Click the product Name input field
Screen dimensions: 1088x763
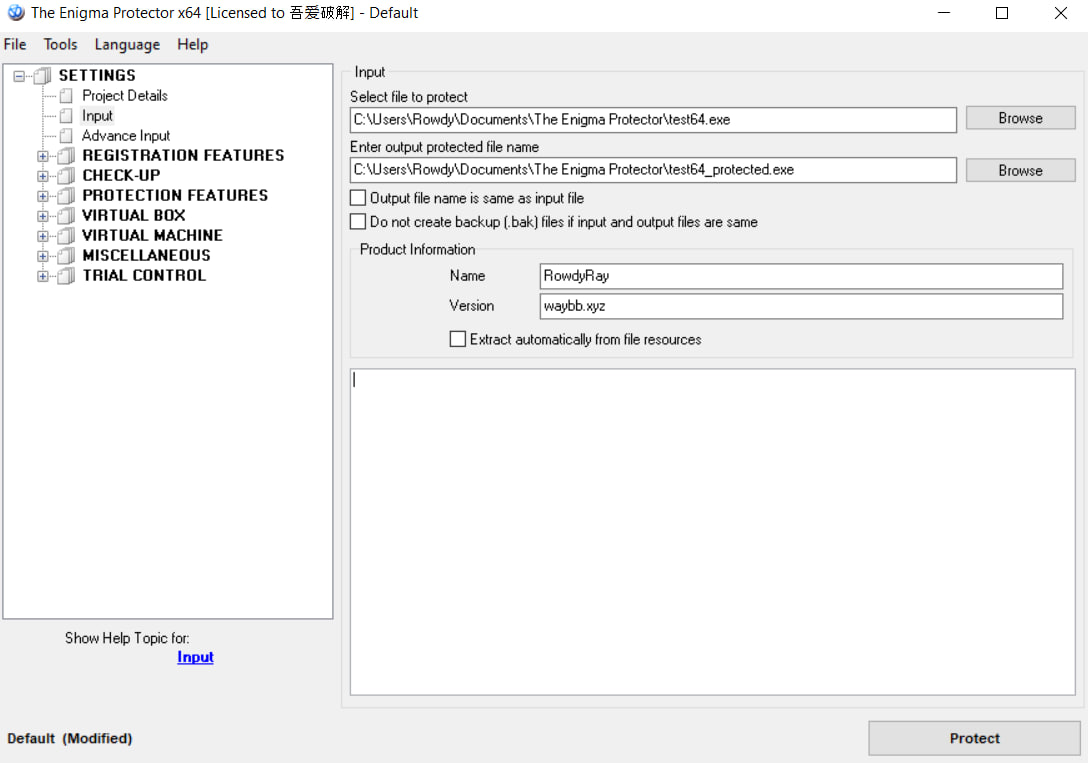click(800, 276)
